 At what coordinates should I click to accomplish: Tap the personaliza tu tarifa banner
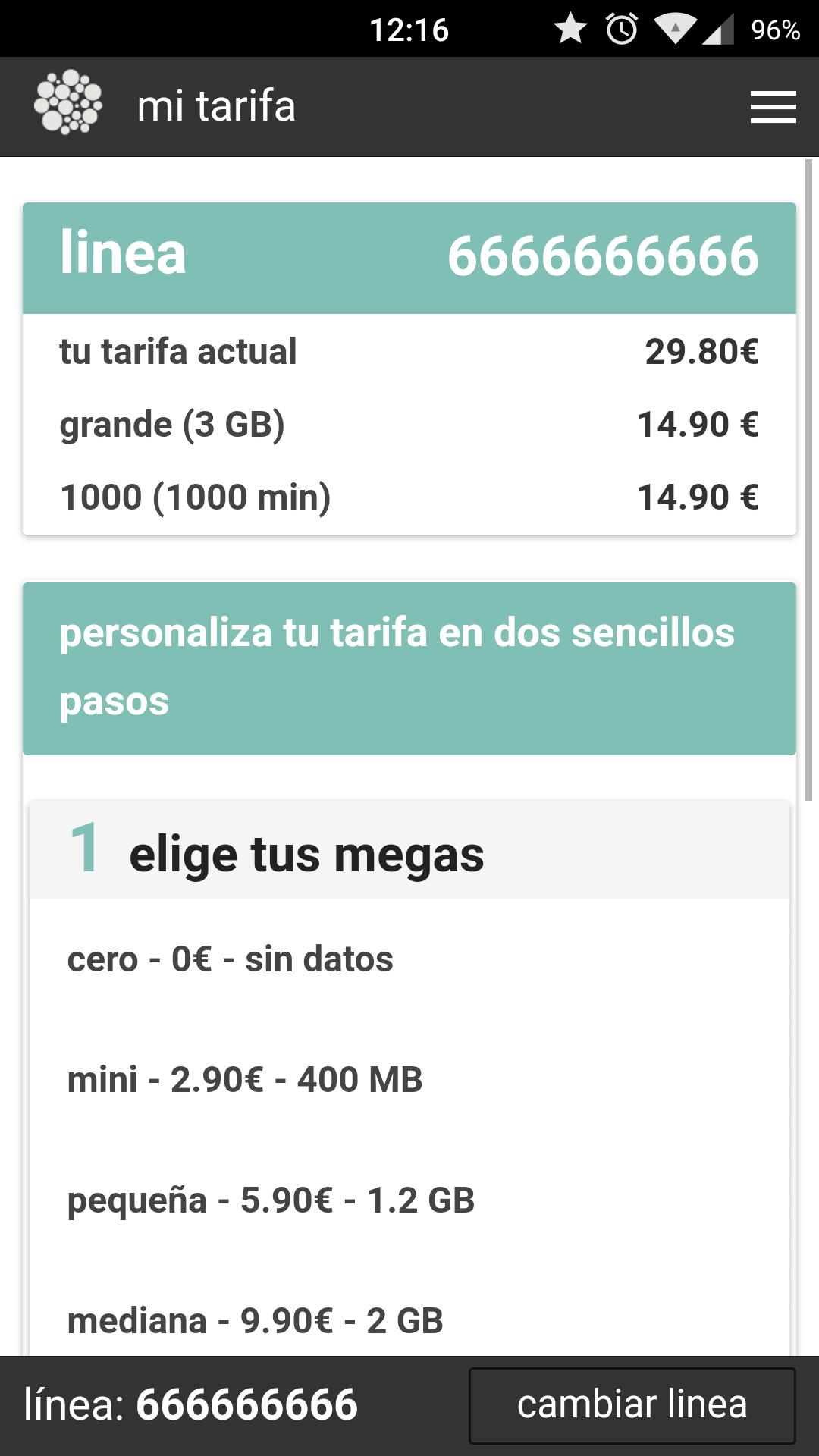click(x=409, y=667)
